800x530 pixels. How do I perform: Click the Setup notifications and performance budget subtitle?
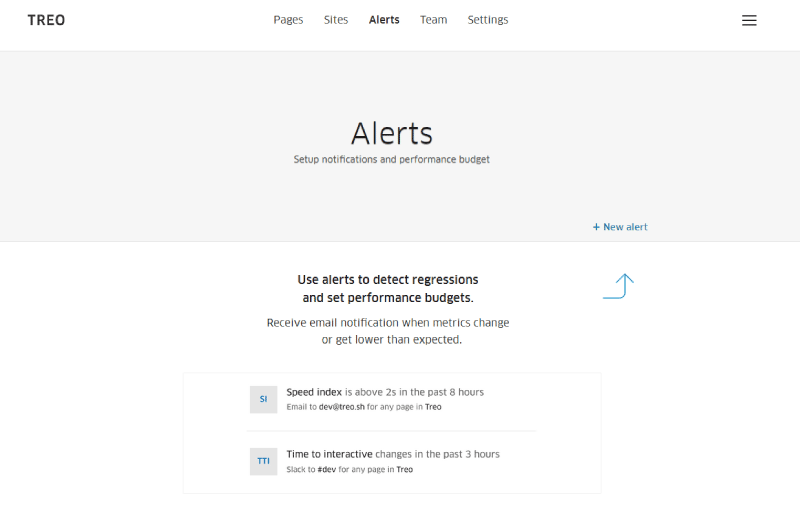point(391,159)
